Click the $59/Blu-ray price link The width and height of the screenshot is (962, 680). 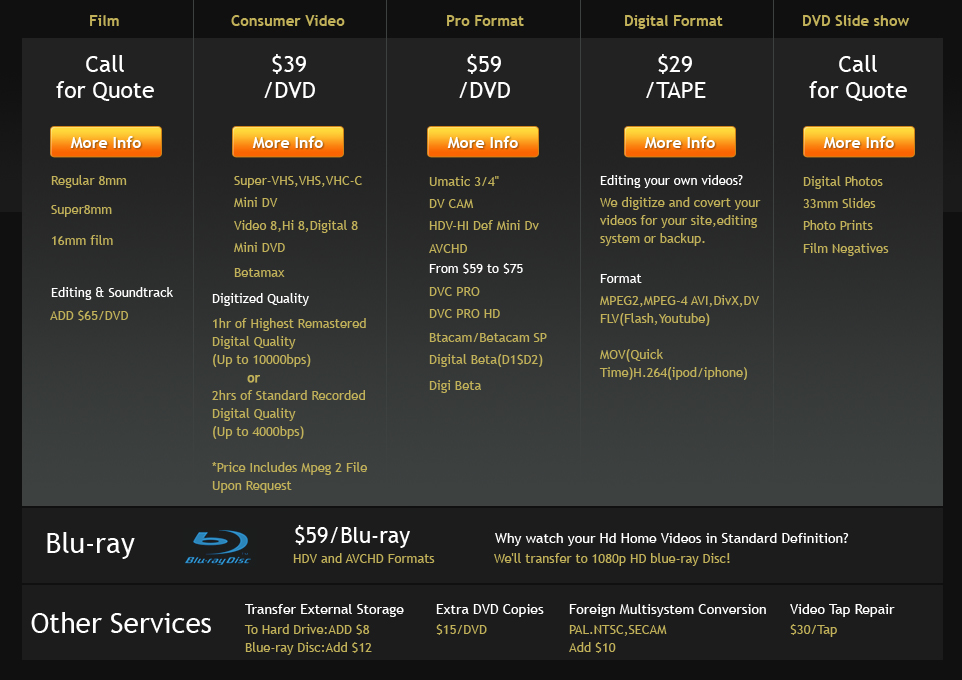pyautogui.click(x=351, y=535)
